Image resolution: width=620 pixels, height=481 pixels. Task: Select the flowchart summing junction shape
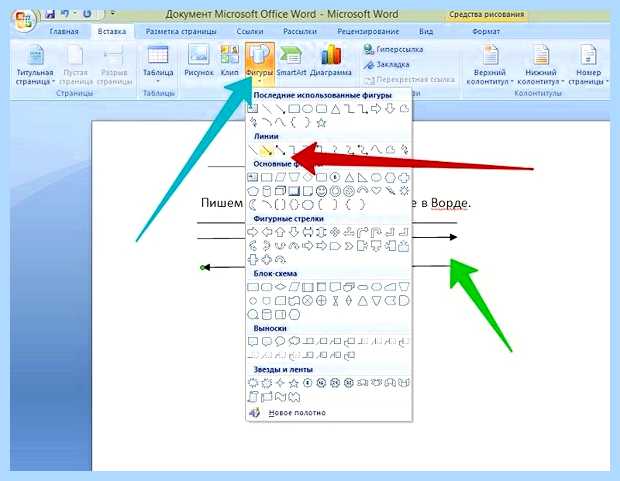[308, 301]
